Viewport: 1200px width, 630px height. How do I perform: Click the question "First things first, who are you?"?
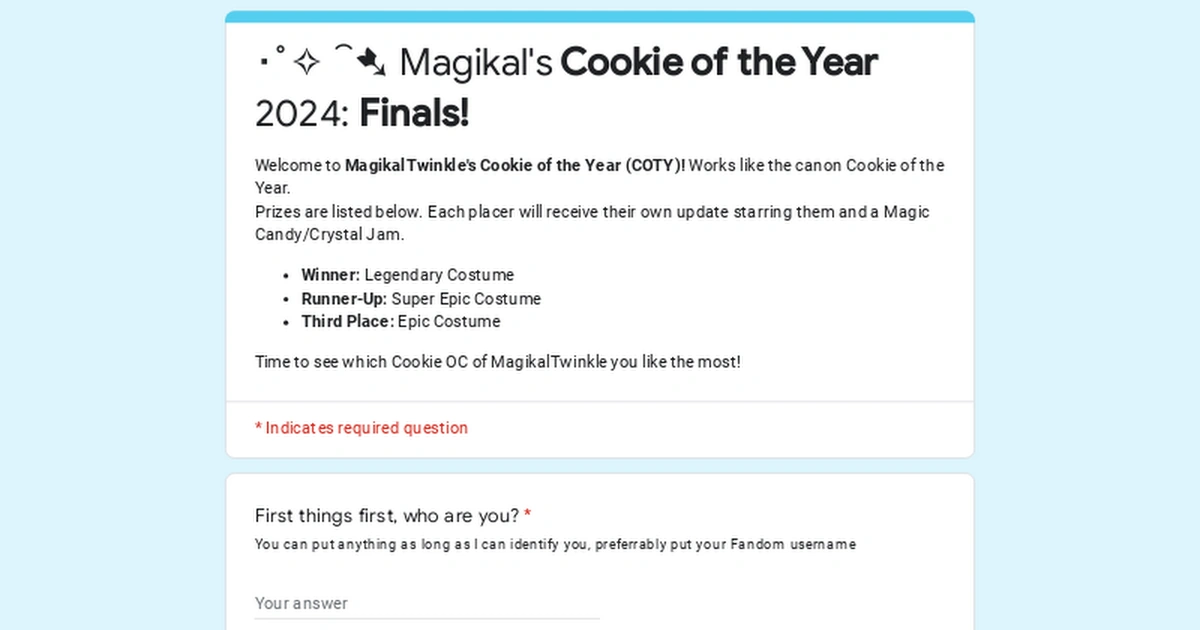coord(385,514)
